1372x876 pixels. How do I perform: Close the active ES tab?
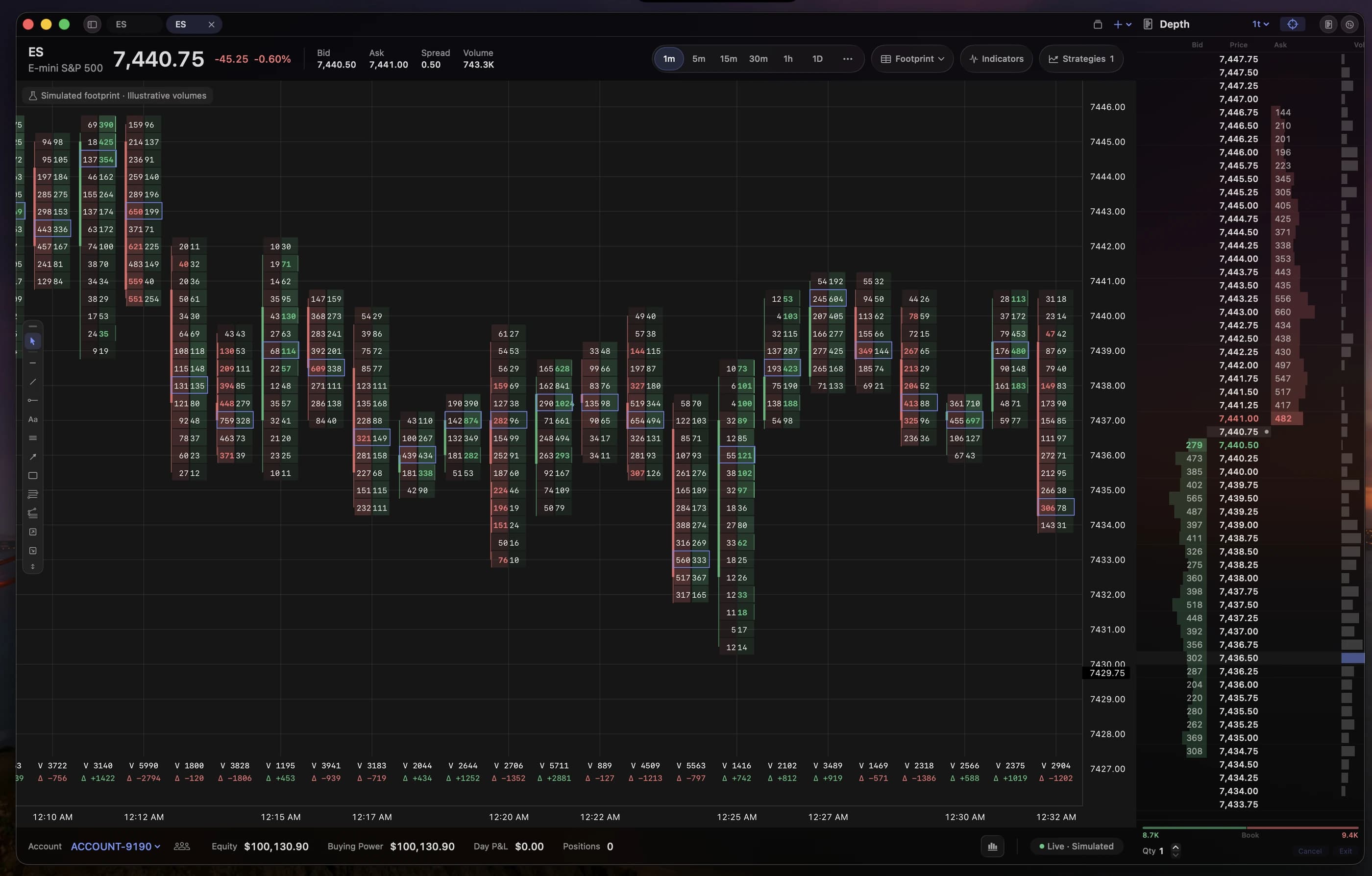coord(211,24)
